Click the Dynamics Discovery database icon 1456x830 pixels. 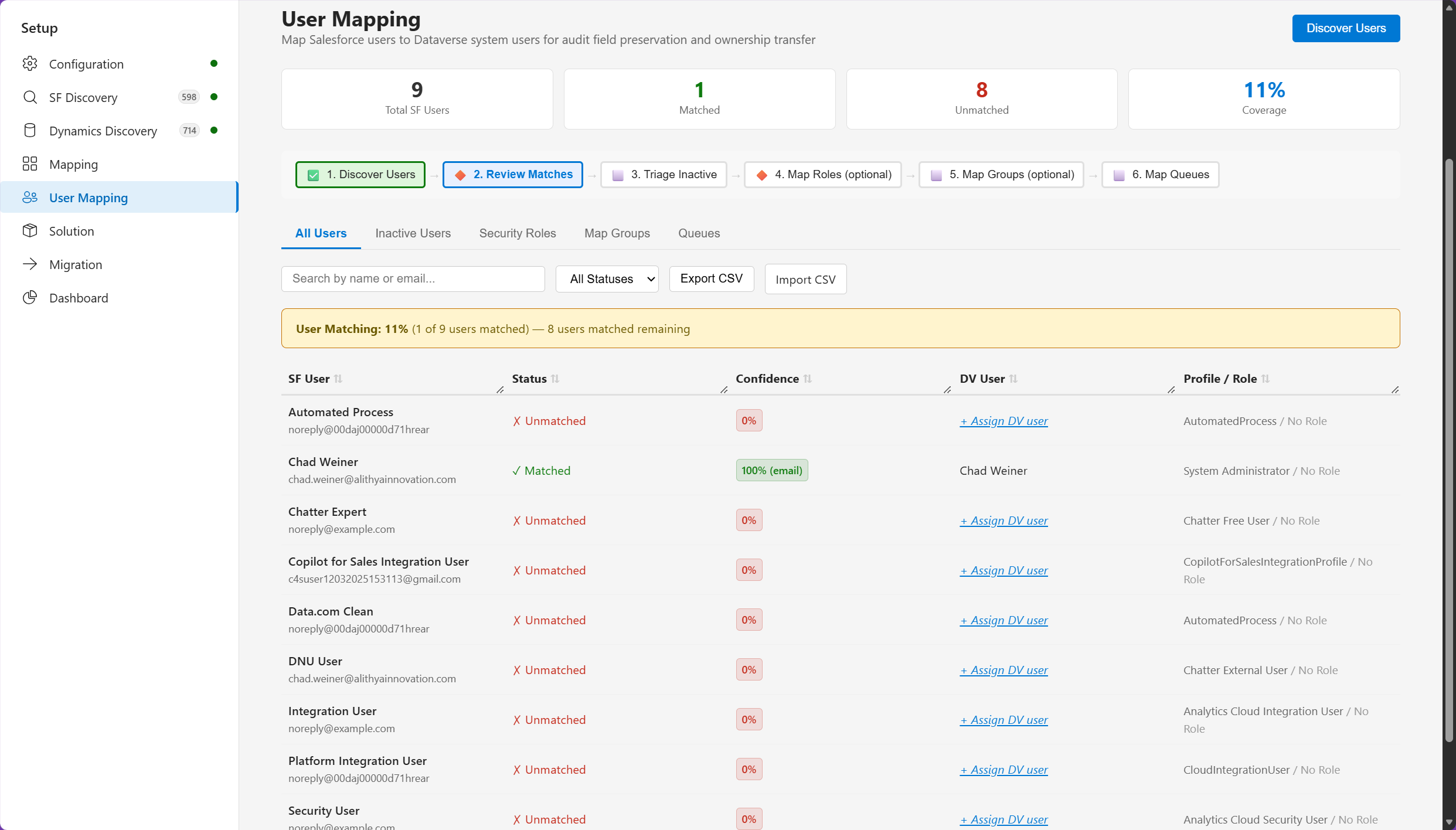[30, 131]
